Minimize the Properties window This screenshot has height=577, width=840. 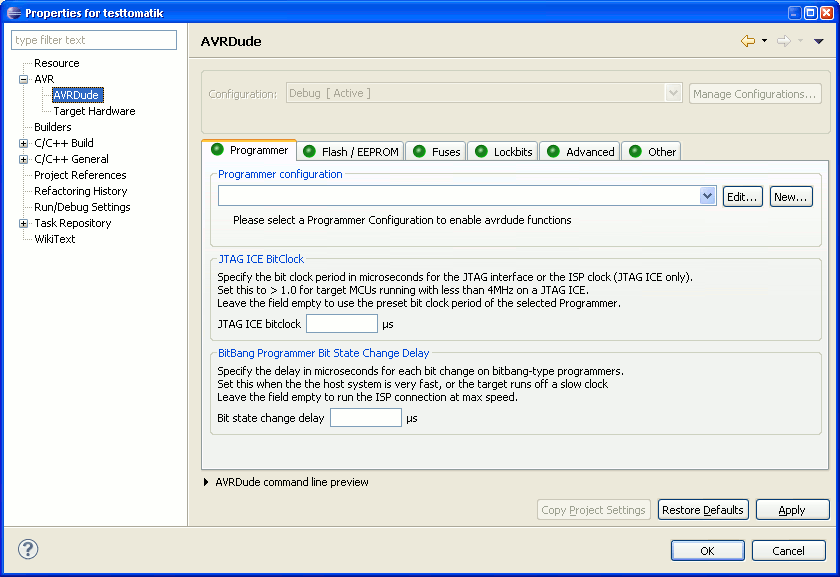[795, 13]
